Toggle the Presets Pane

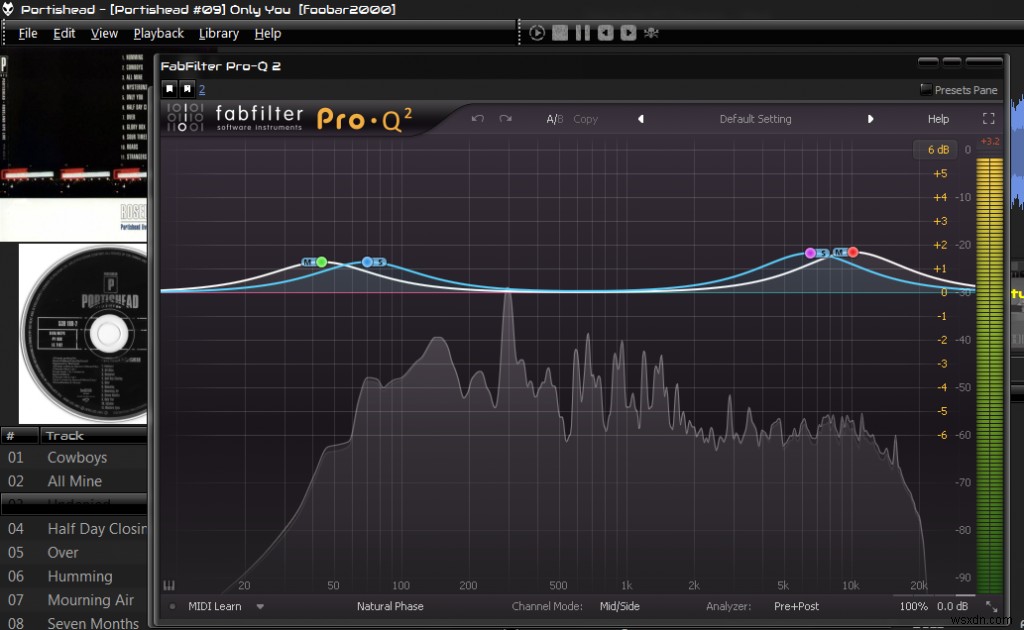pyautogui.click(x=958, y=89)
